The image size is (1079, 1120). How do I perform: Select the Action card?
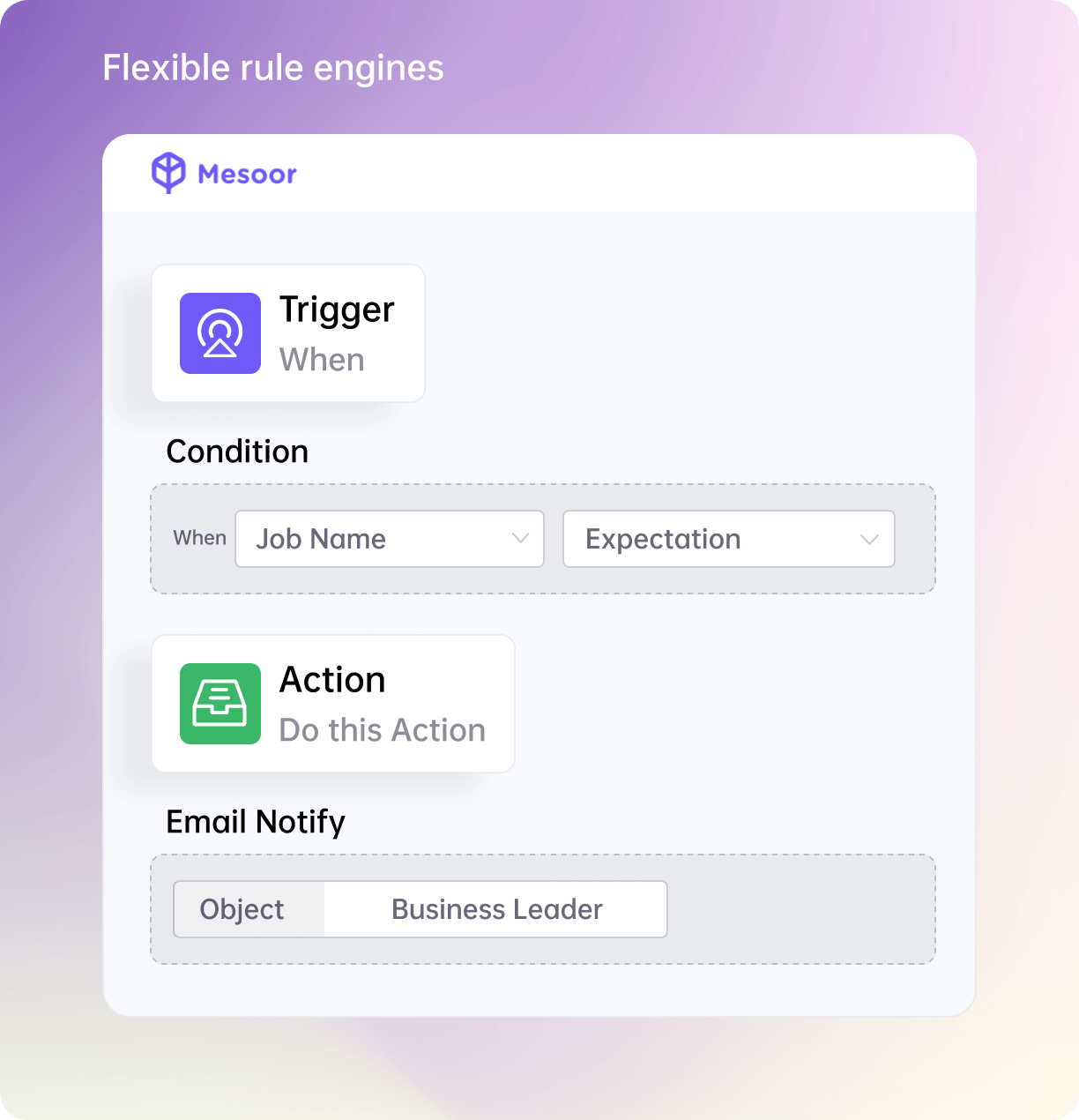pyautogui.click(x=333, y=704)
